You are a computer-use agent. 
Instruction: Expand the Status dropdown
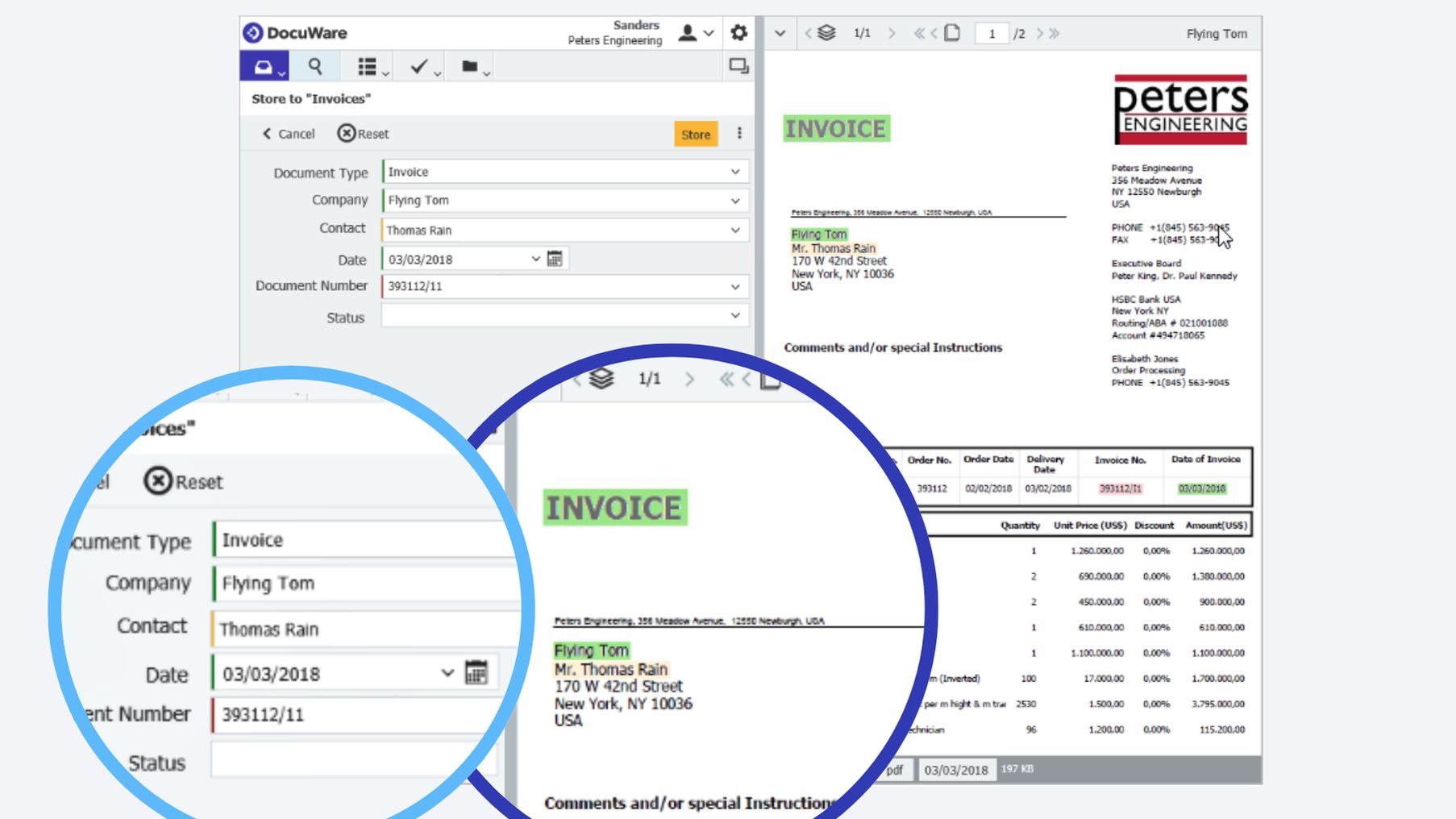[735, 316]
